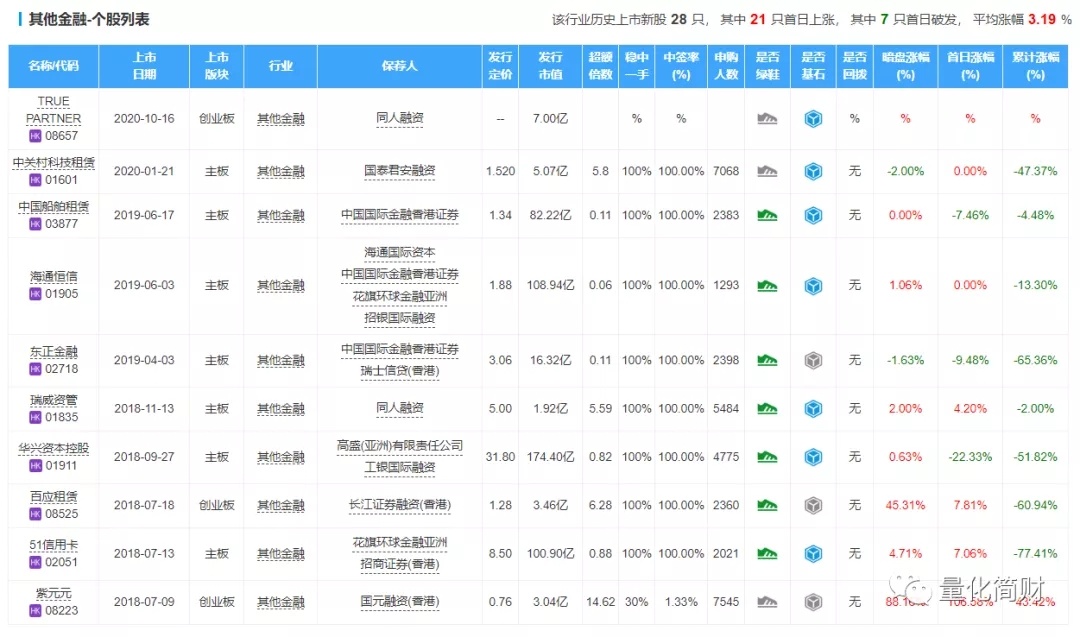
Task: Open 东正金融 stock link
Action: (x=54, y=352)
